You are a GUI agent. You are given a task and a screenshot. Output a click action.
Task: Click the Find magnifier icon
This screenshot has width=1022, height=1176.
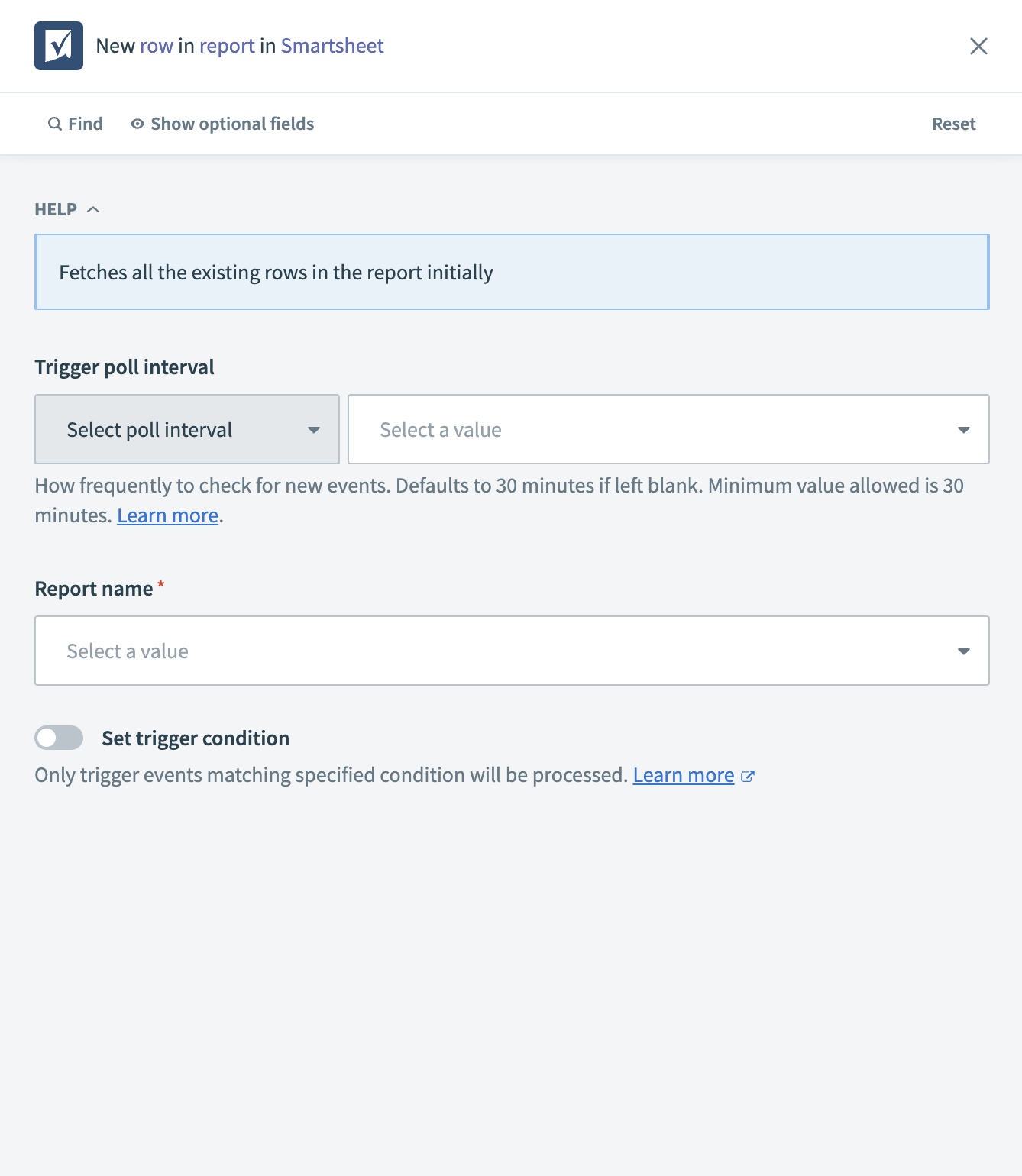[55, 124]
